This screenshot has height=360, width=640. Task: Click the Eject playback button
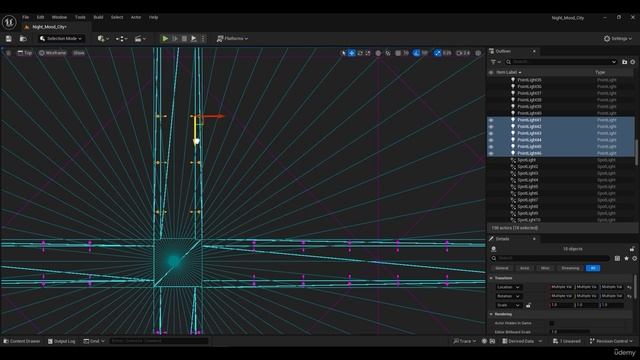click(x=194, y=39)
